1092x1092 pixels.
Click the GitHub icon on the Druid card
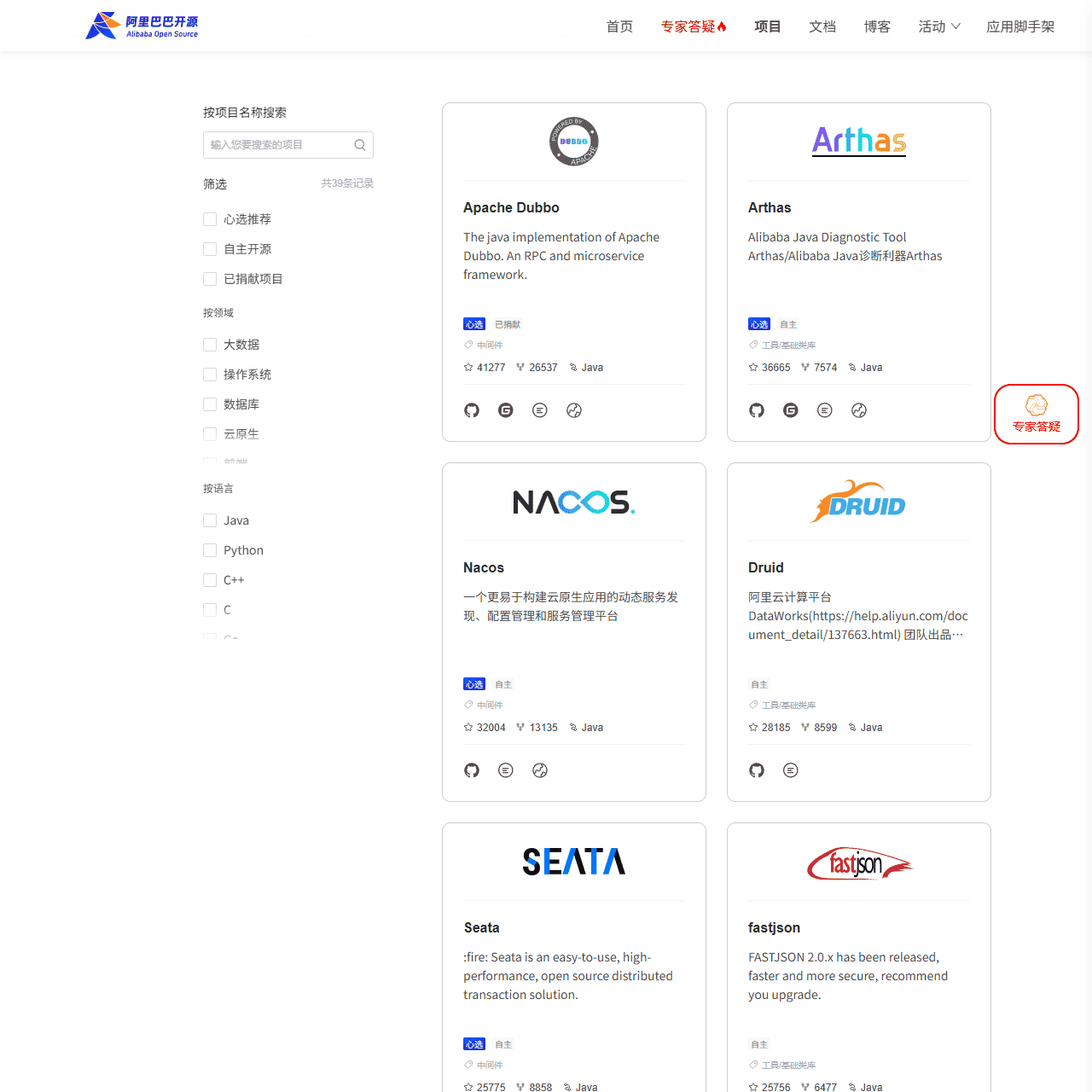coord(756,770)
